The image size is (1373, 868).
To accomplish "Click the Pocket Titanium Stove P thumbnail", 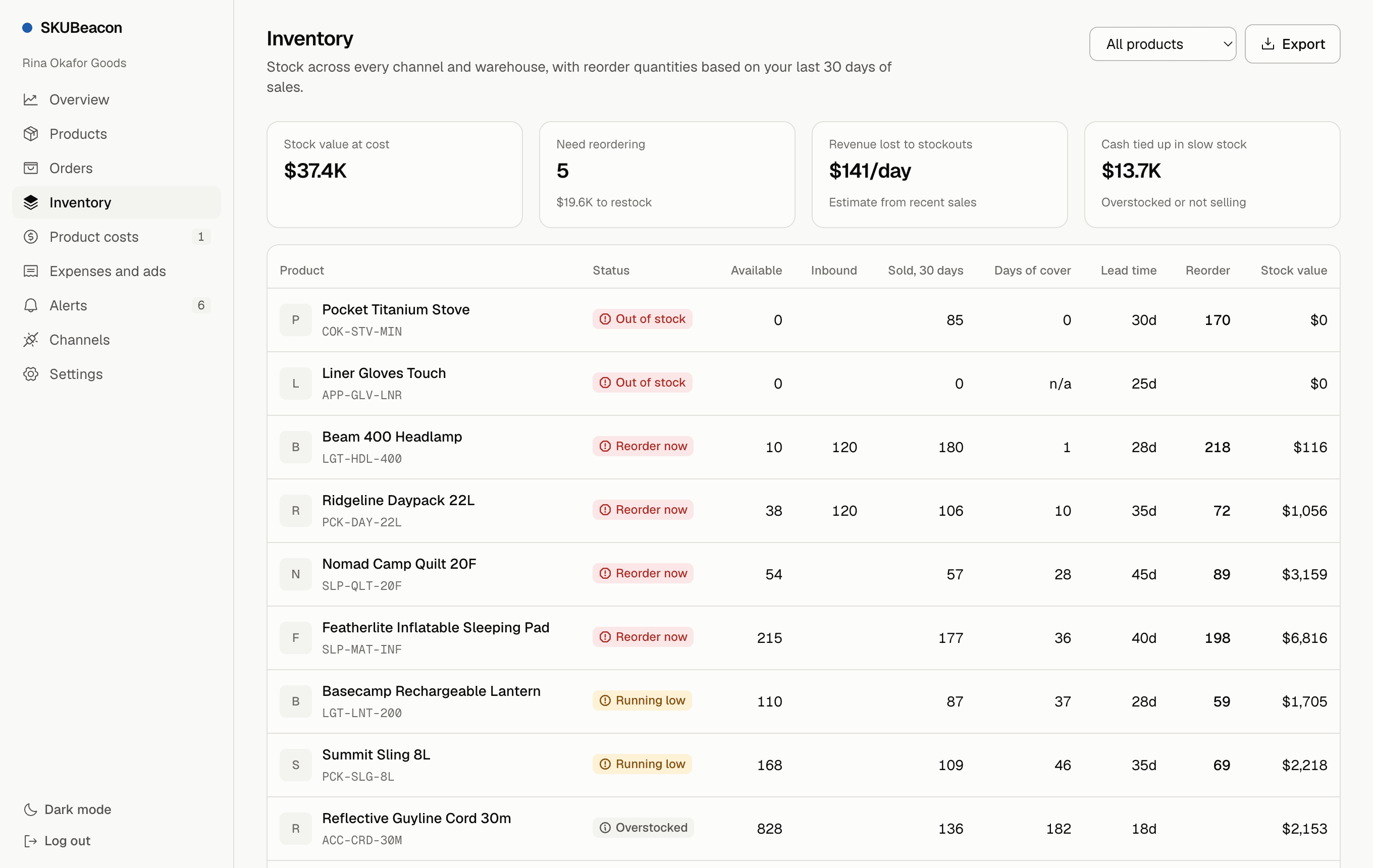I will [295, 320].
